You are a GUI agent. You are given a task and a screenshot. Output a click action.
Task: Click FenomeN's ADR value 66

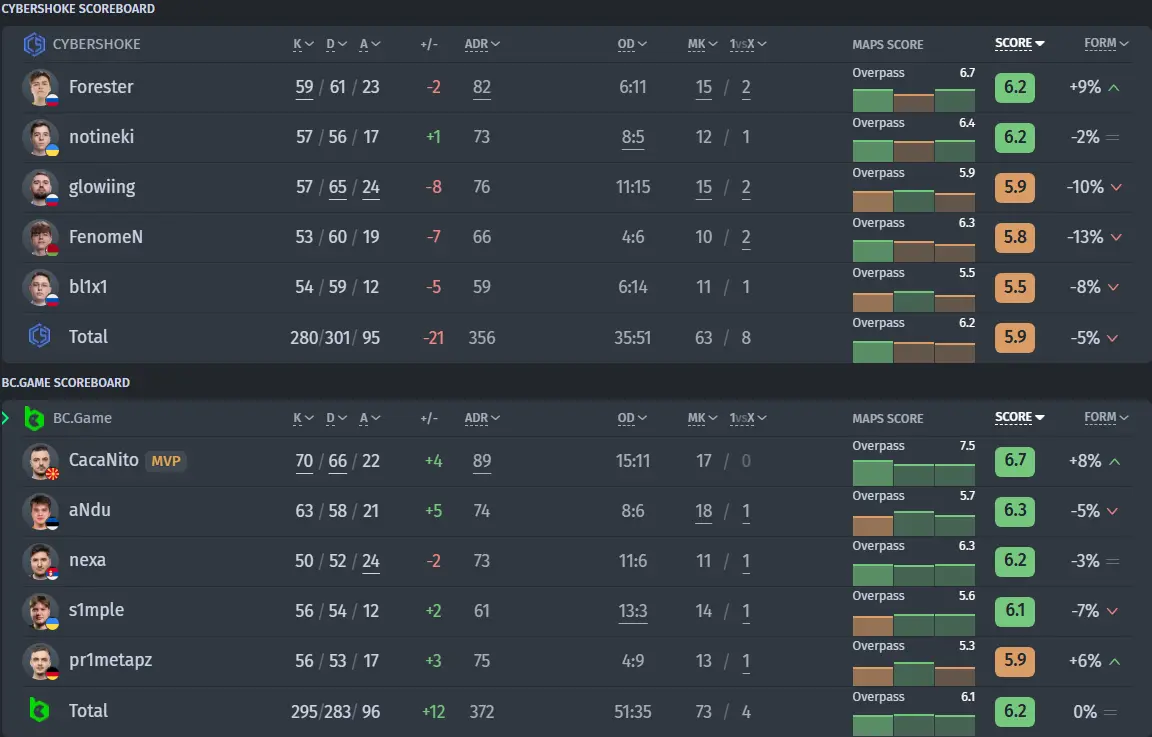[482, 237]
